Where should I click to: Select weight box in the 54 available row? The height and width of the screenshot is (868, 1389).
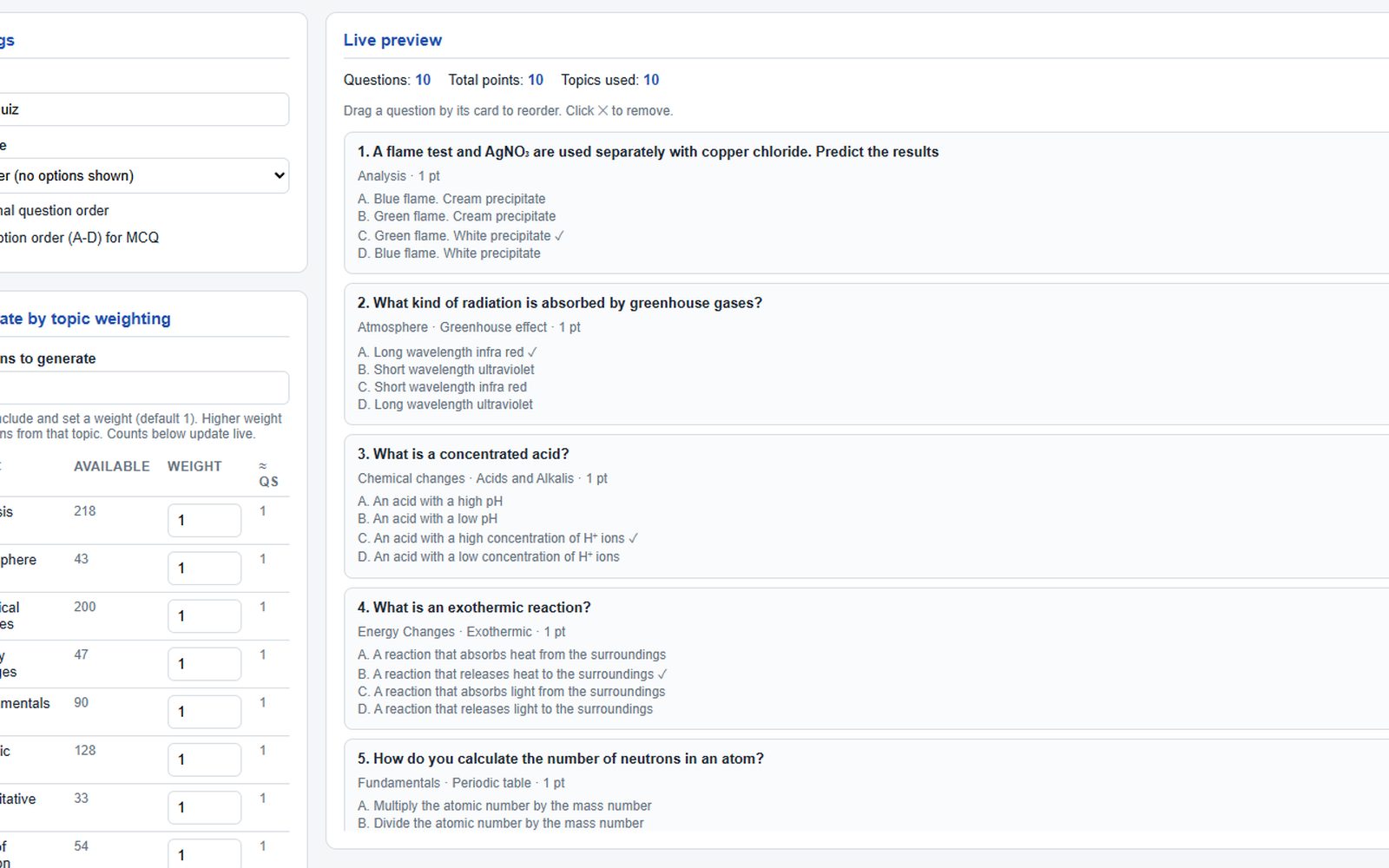(x=204, y=854)
